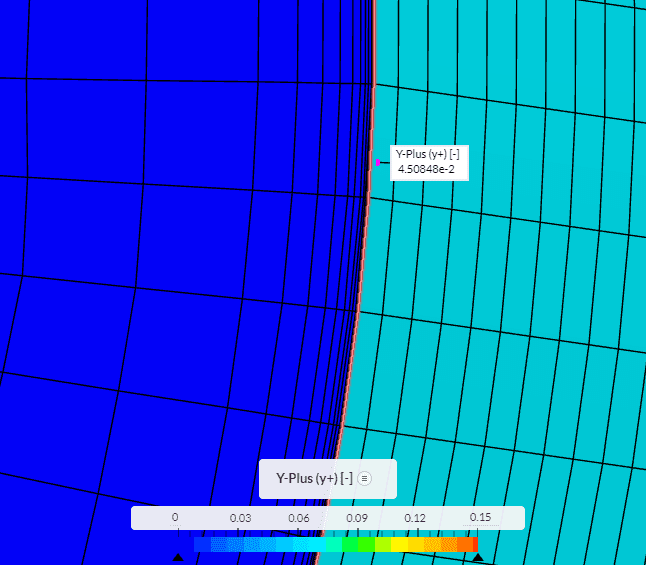The height and width of the screenshot is (565, 646).
Task: Select the left black minimum range triangle
Action: click(x=177, y=557)
